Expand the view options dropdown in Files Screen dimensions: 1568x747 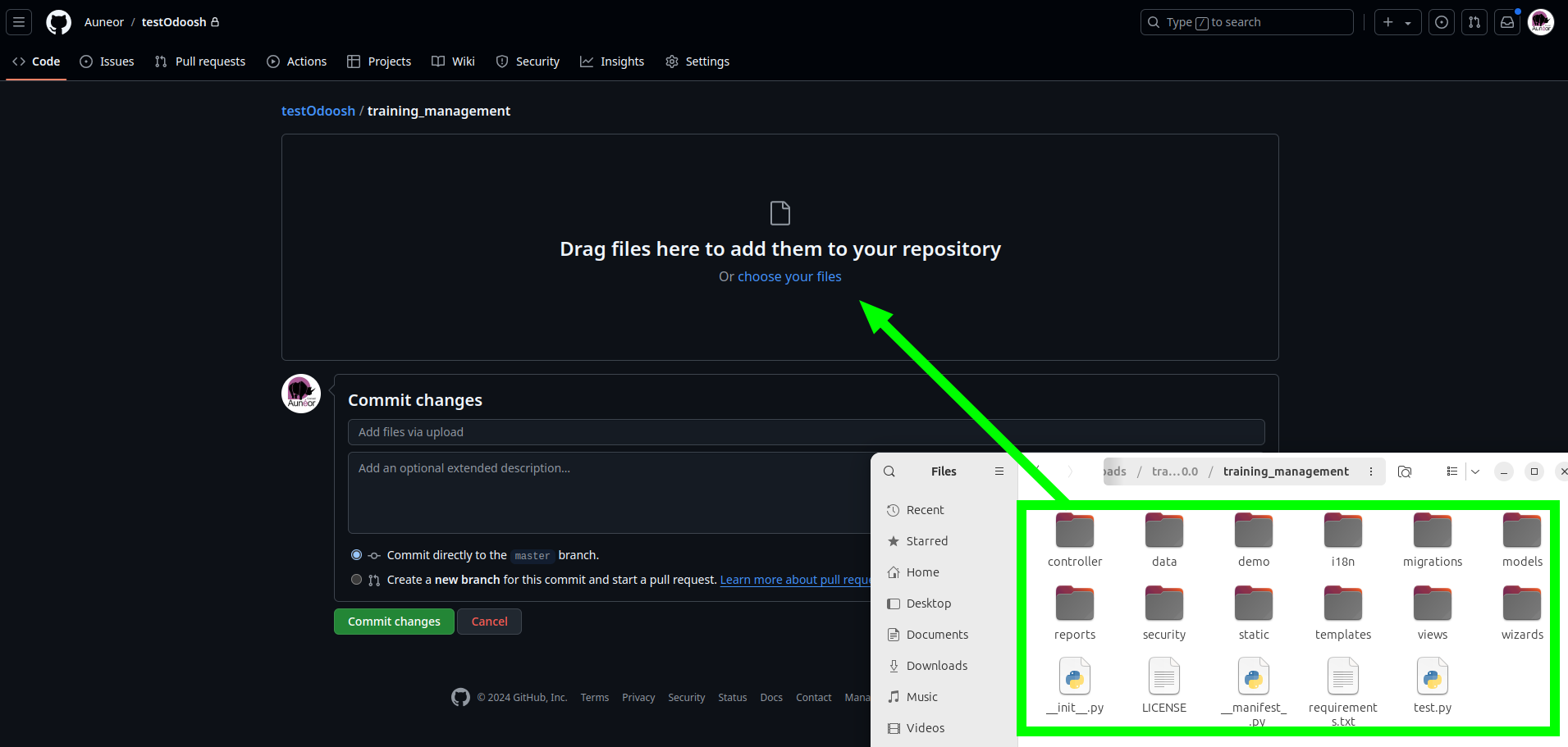click(1475, 471)
